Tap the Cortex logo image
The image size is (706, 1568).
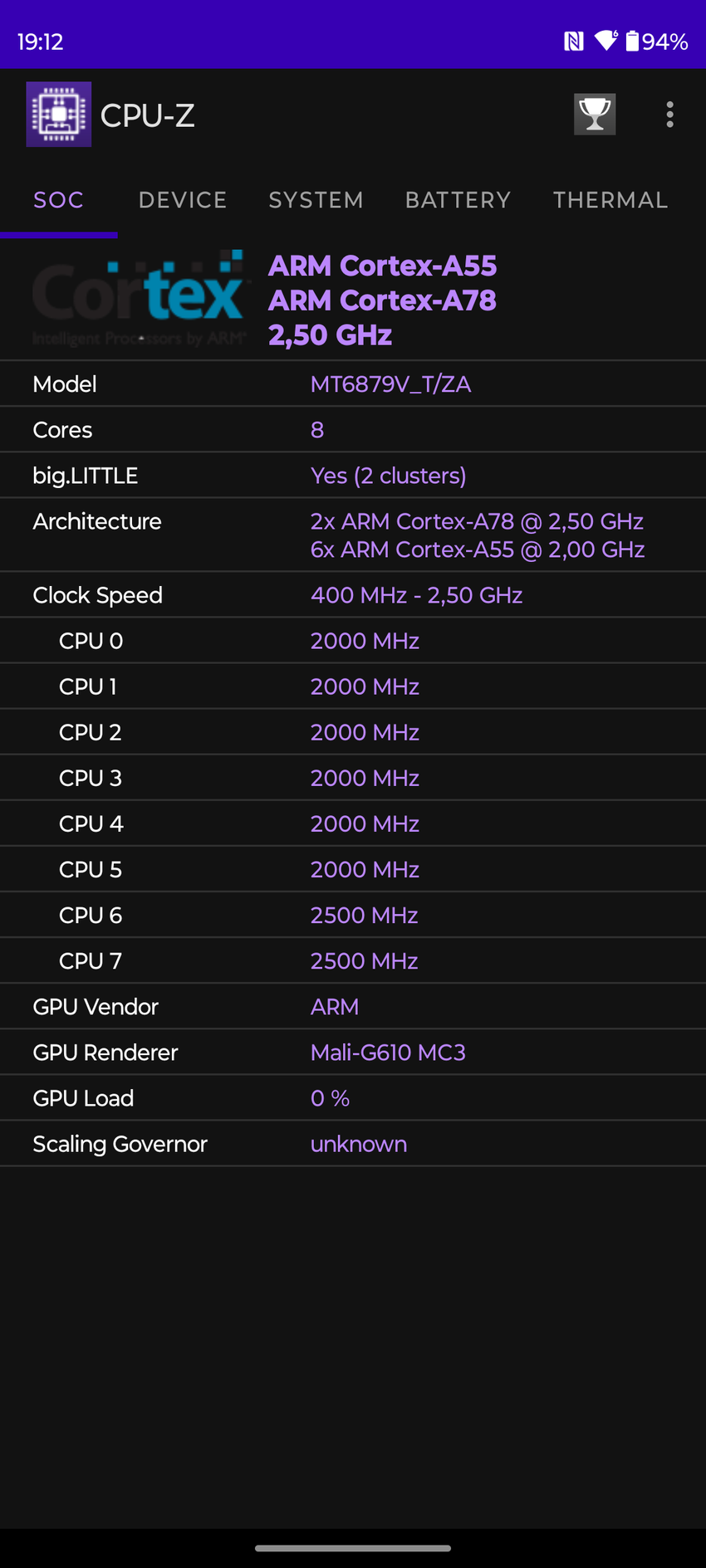click(139, 299)
